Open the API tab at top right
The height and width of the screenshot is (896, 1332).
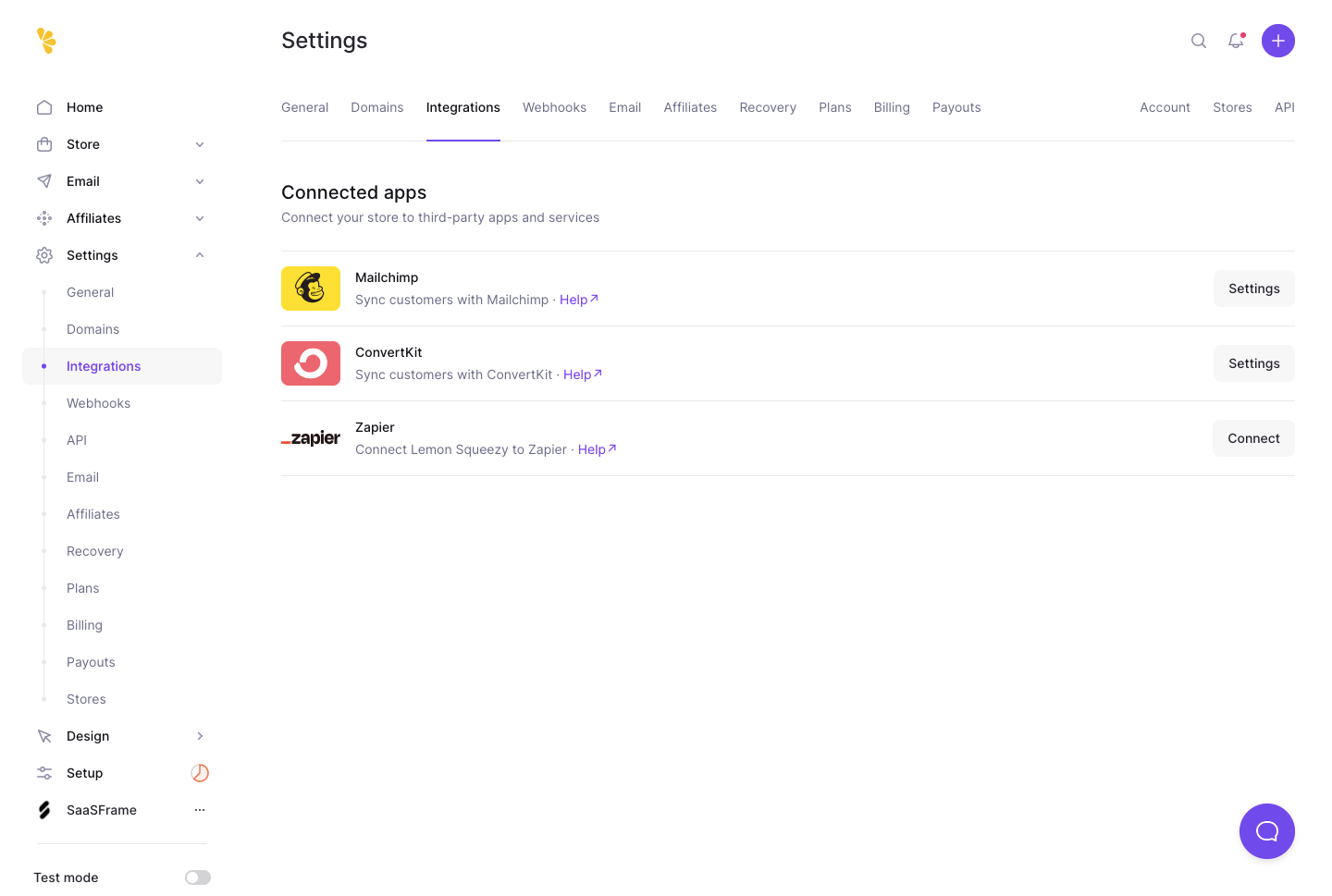tap(1285, 107)
